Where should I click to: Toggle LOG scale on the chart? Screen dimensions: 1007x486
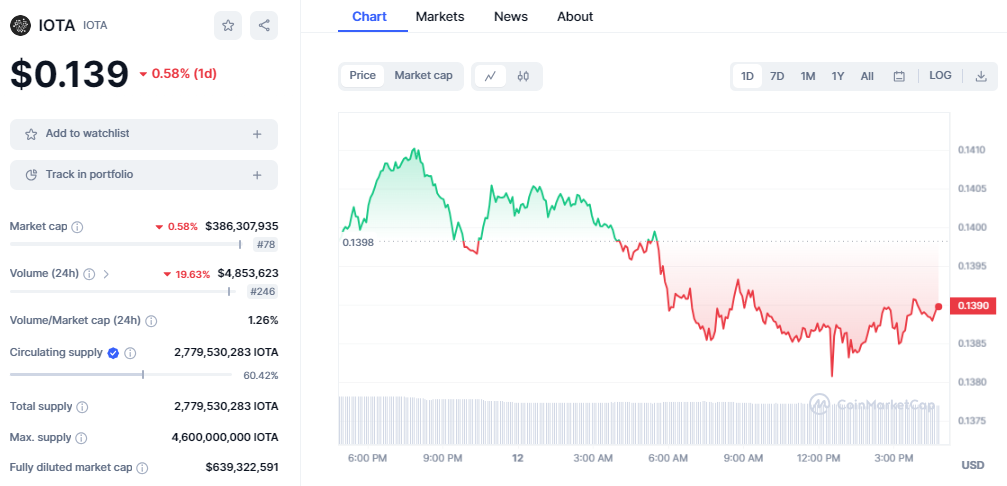[x=940, y=76]
